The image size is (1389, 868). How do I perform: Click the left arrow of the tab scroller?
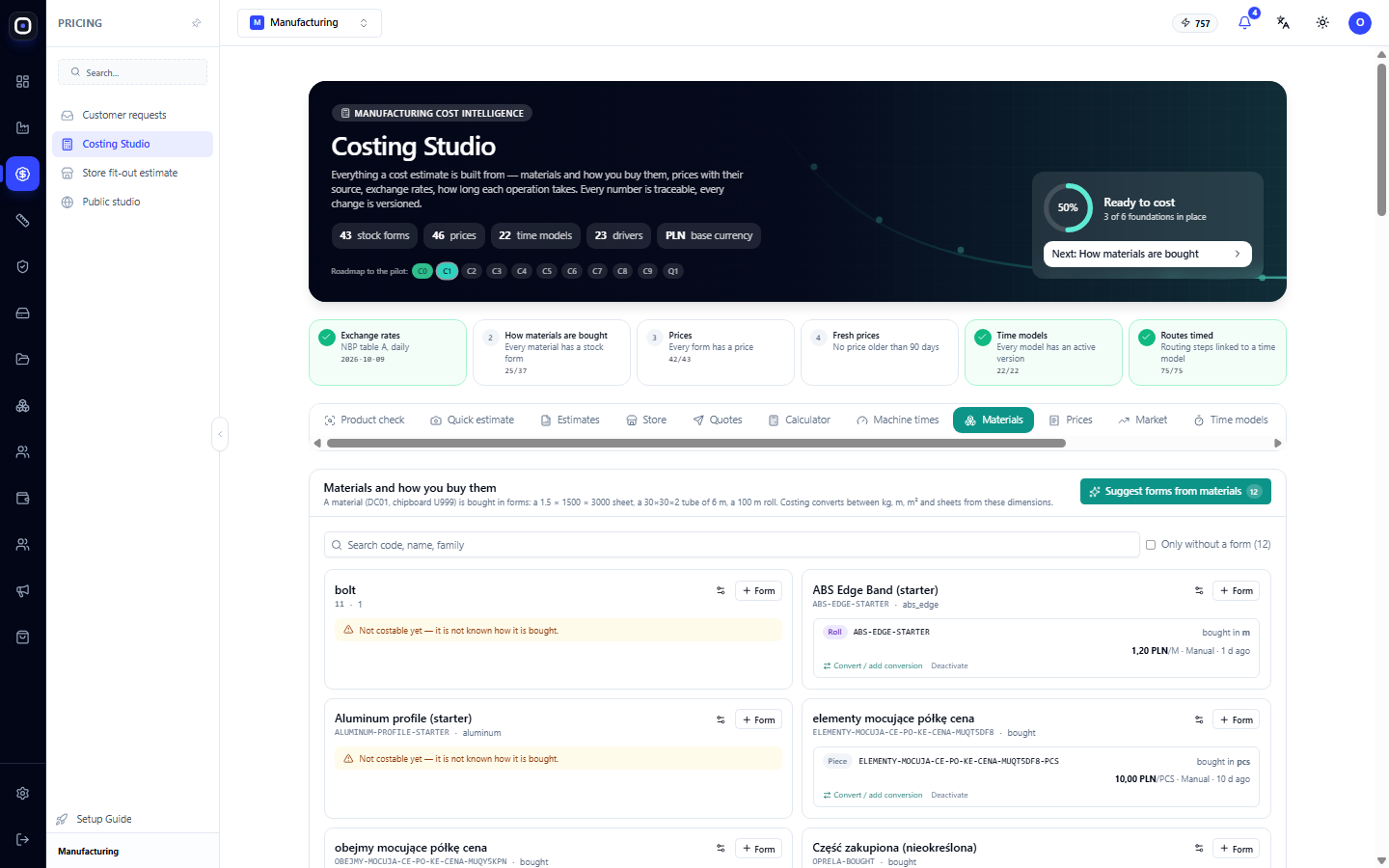317,444
